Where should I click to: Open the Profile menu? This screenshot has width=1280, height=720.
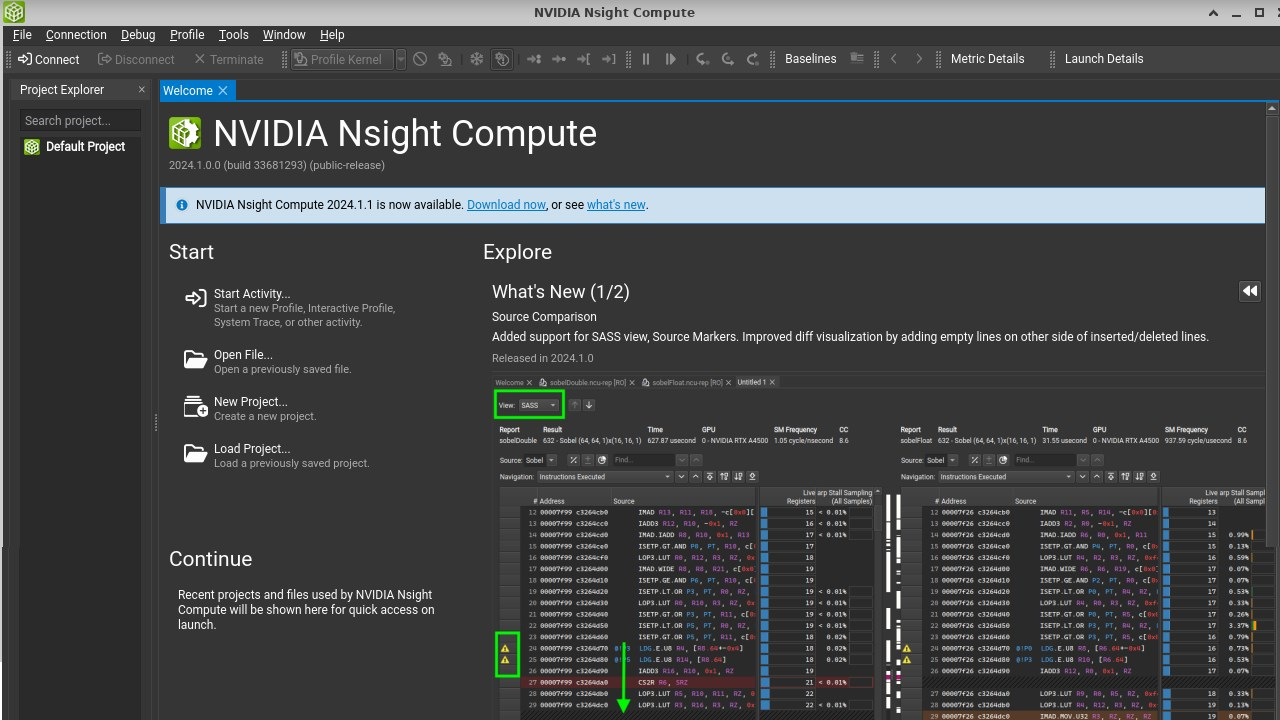click(187, 34)
